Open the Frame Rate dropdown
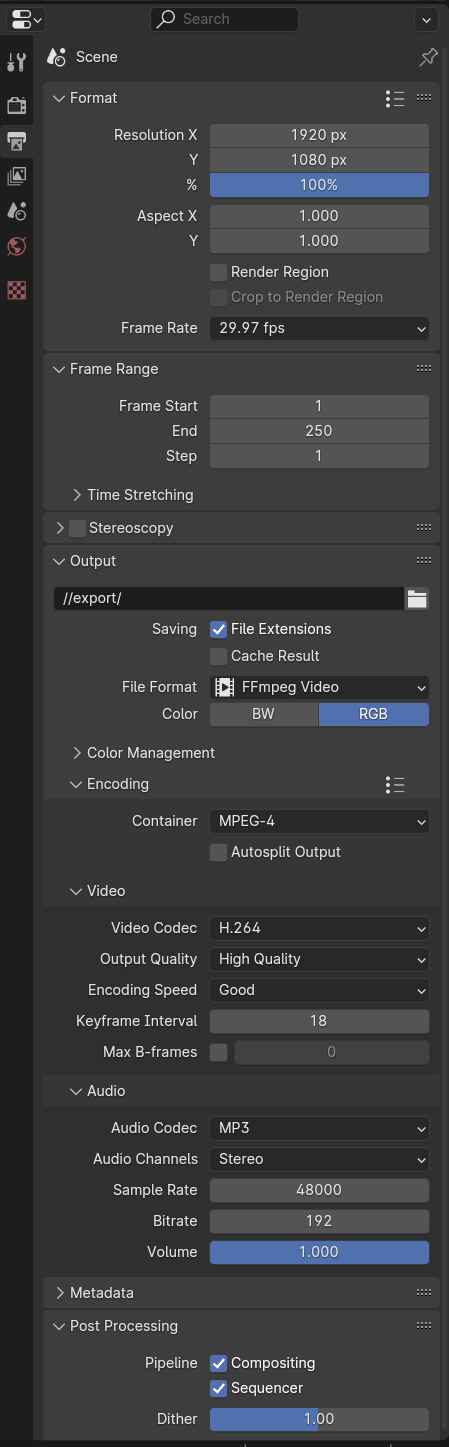The height and width of the screenshot is (1447, 449). pyautogui.click(x=319, y=328)
